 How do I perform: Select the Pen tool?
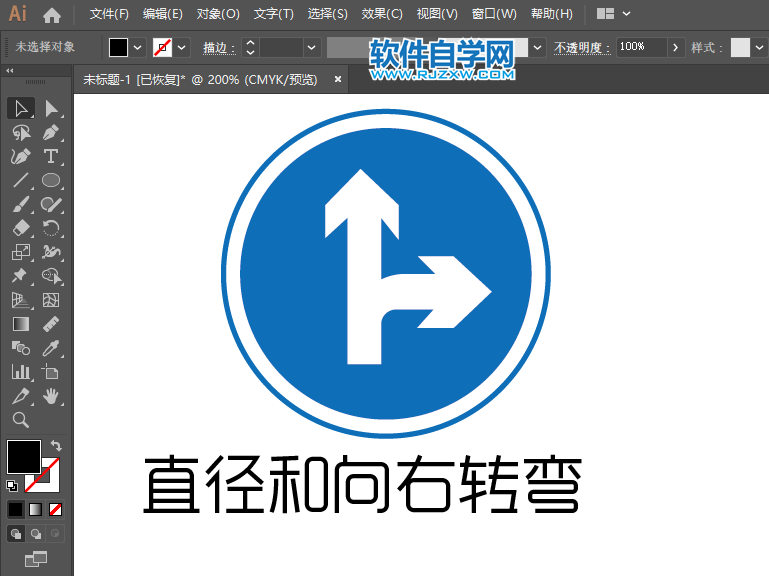[x=51, y=132]
